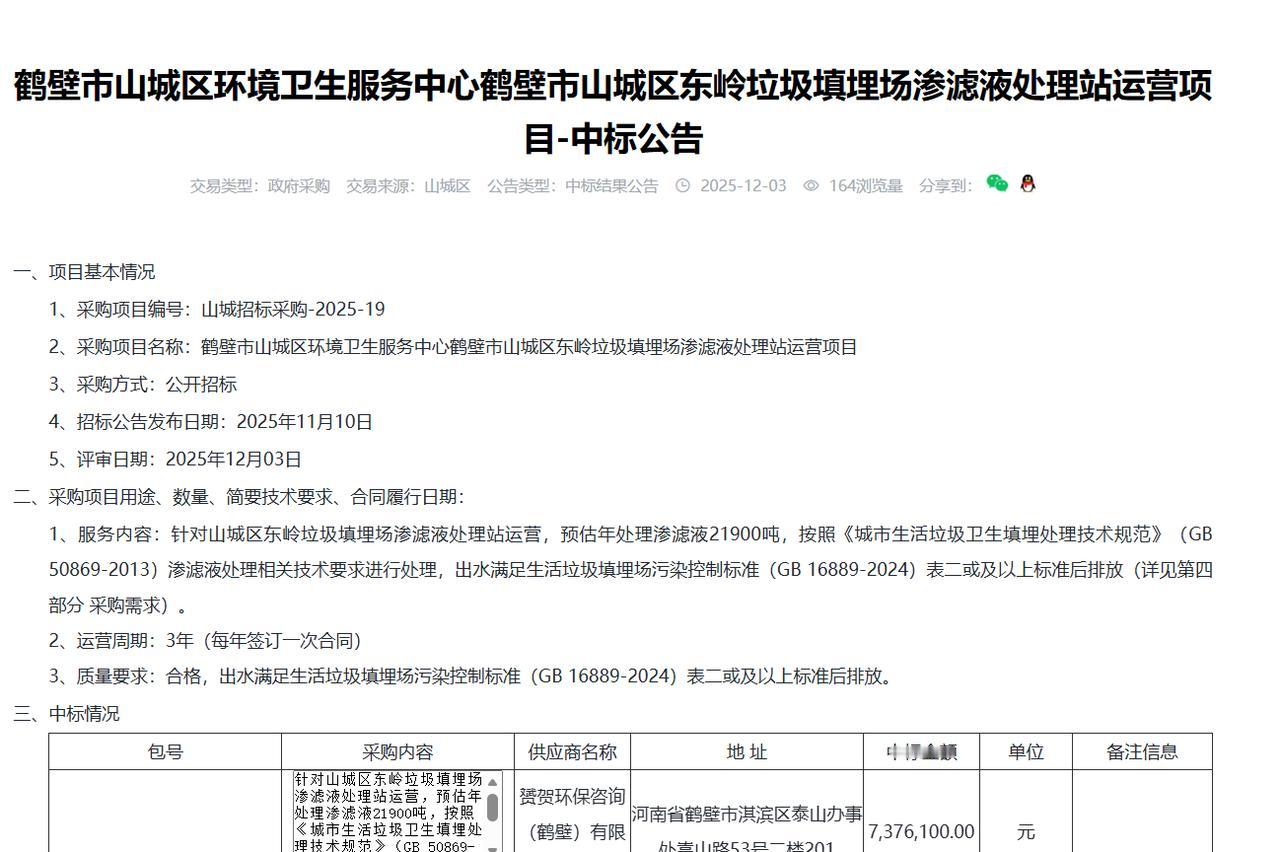The height and width of the screenshot is (852, 1280).
Task: Click the 单位 column header
Action: (x=1026, y=751)
